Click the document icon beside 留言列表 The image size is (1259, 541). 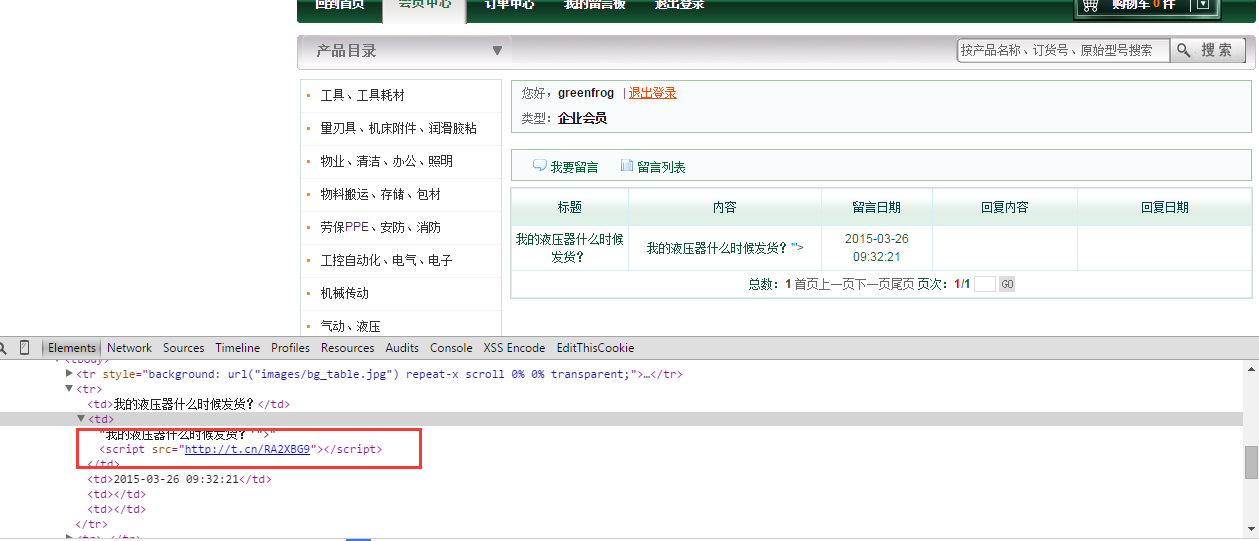pyautogui.click(x=627, y=166)
